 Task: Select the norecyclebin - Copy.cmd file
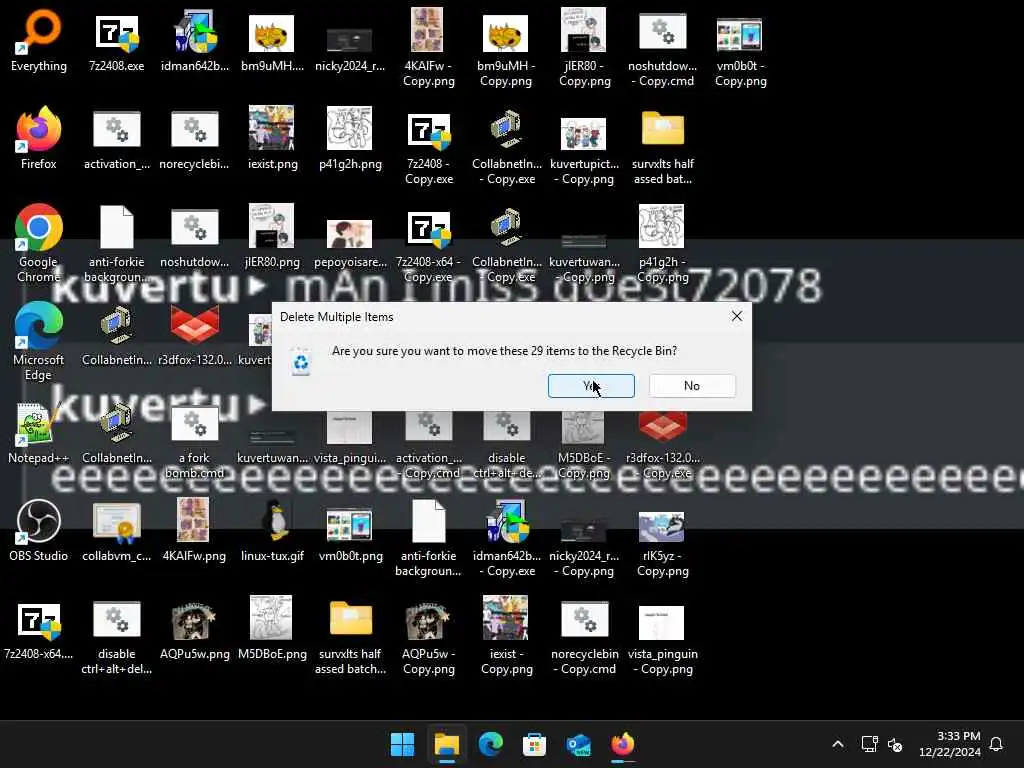tap(584, 637)
